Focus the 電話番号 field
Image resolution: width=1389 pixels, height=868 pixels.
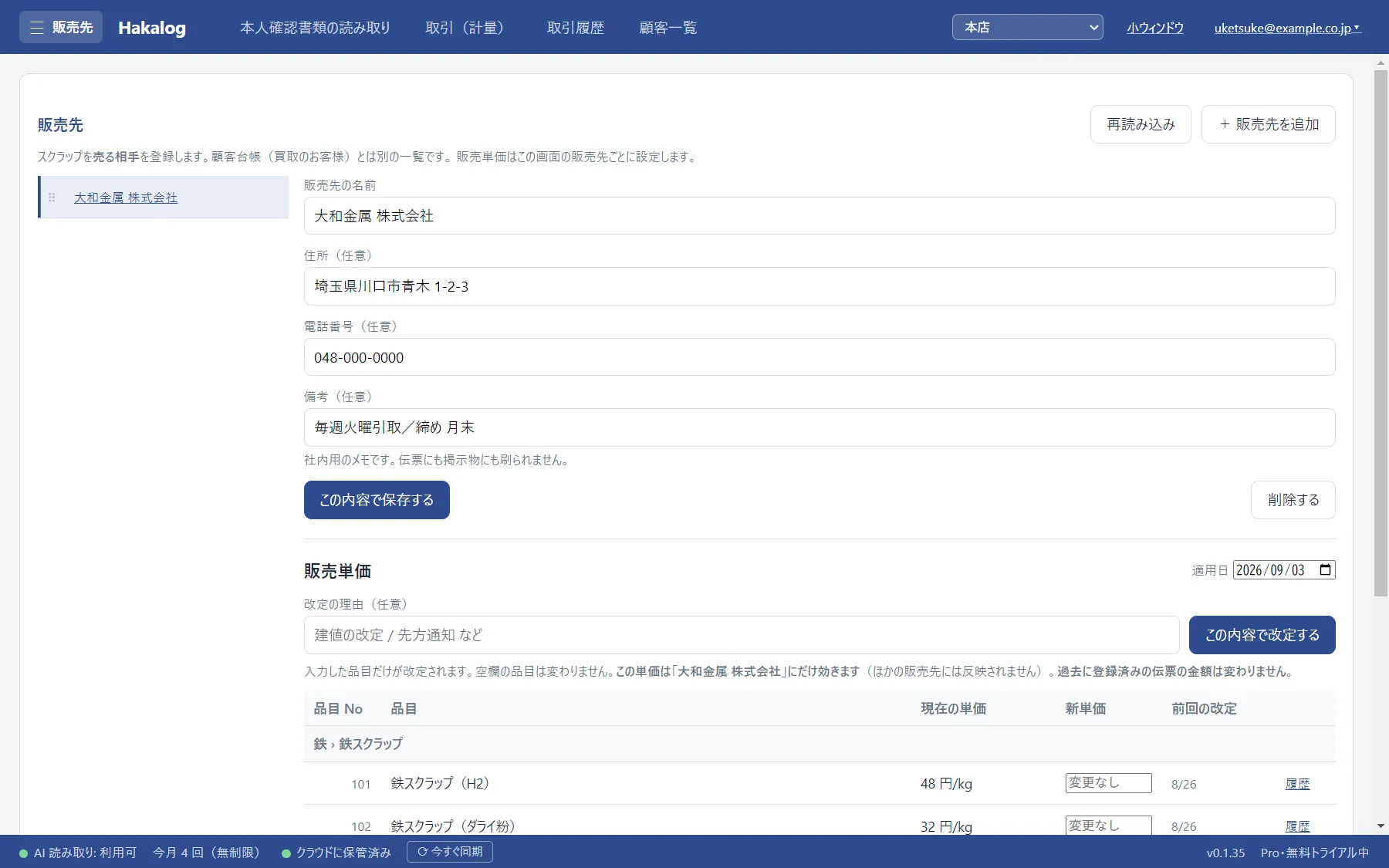point(820,357)
